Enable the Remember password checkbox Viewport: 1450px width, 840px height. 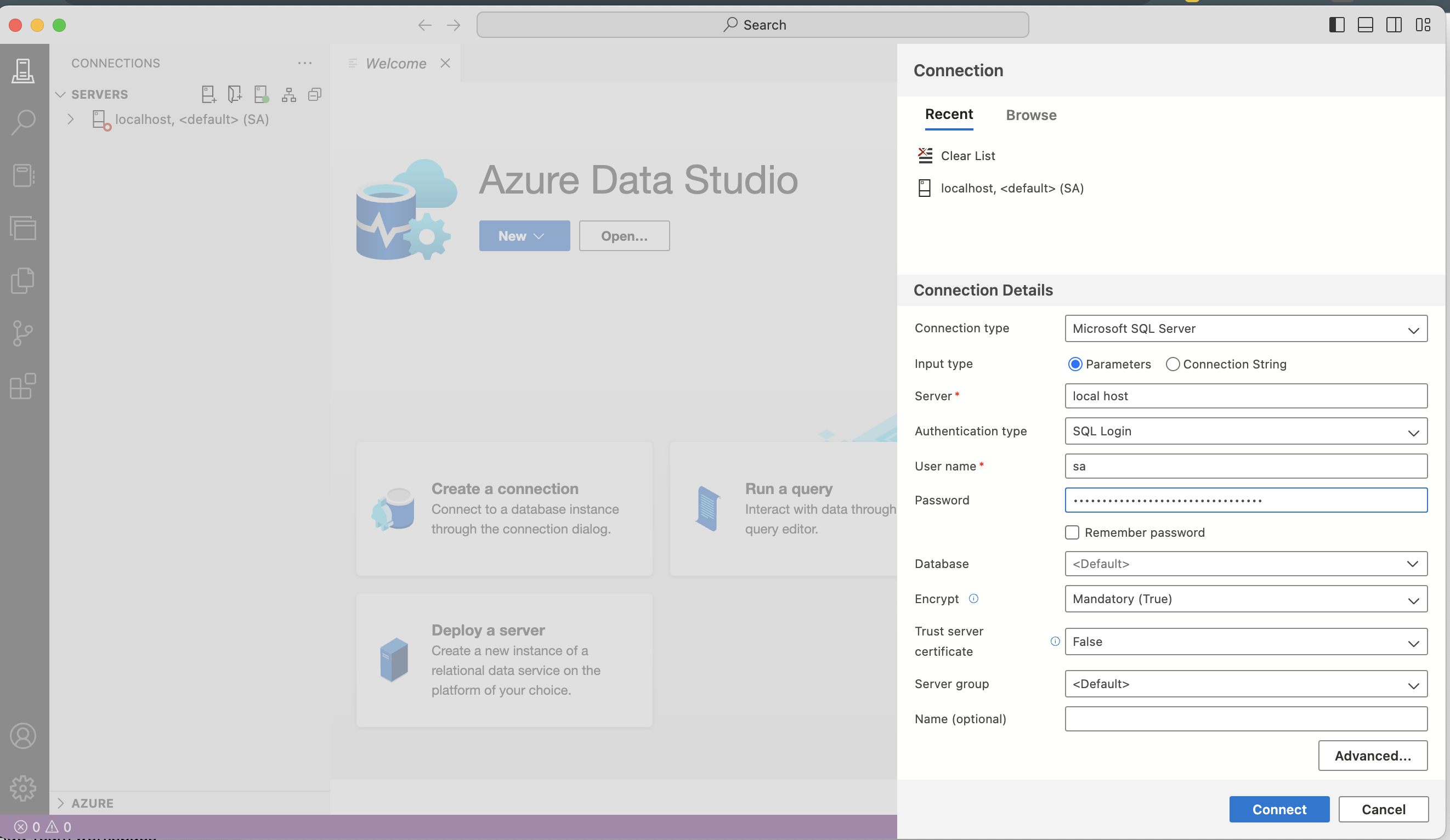pyautogui.click(x=1072, y=533)
